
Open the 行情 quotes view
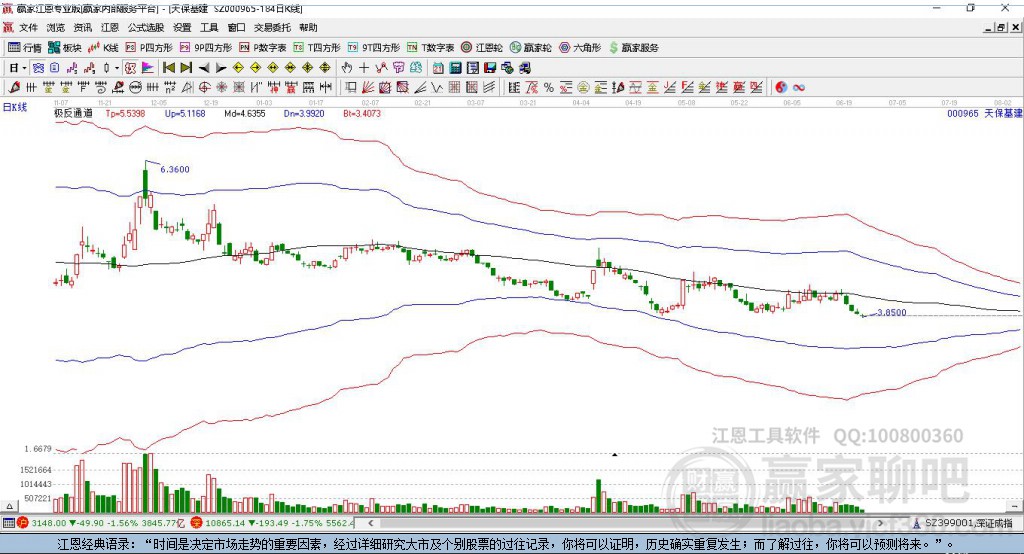point(25,48)
